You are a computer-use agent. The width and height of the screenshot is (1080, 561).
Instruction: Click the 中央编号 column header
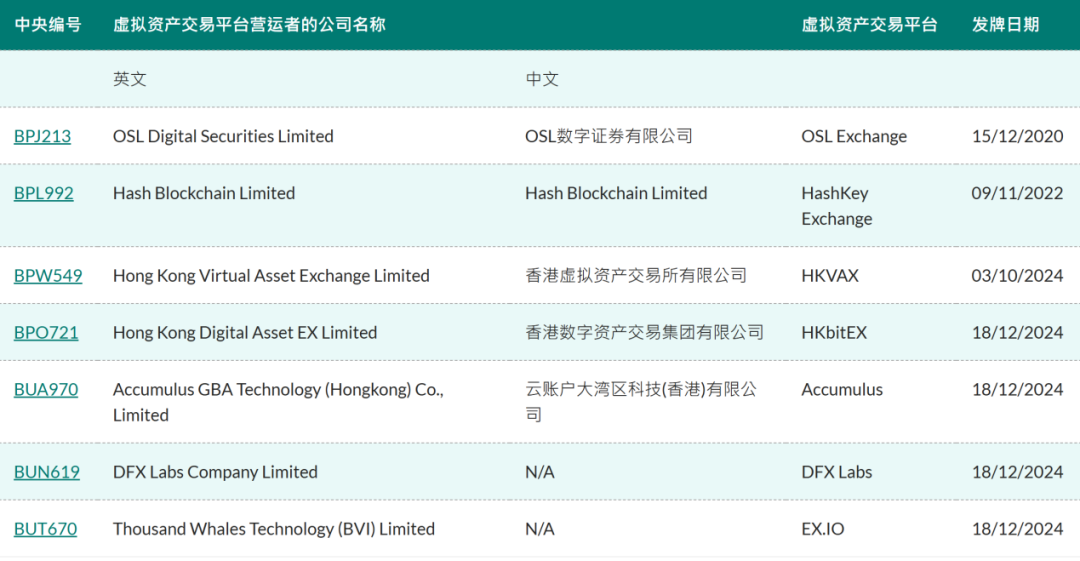point(48,24)
